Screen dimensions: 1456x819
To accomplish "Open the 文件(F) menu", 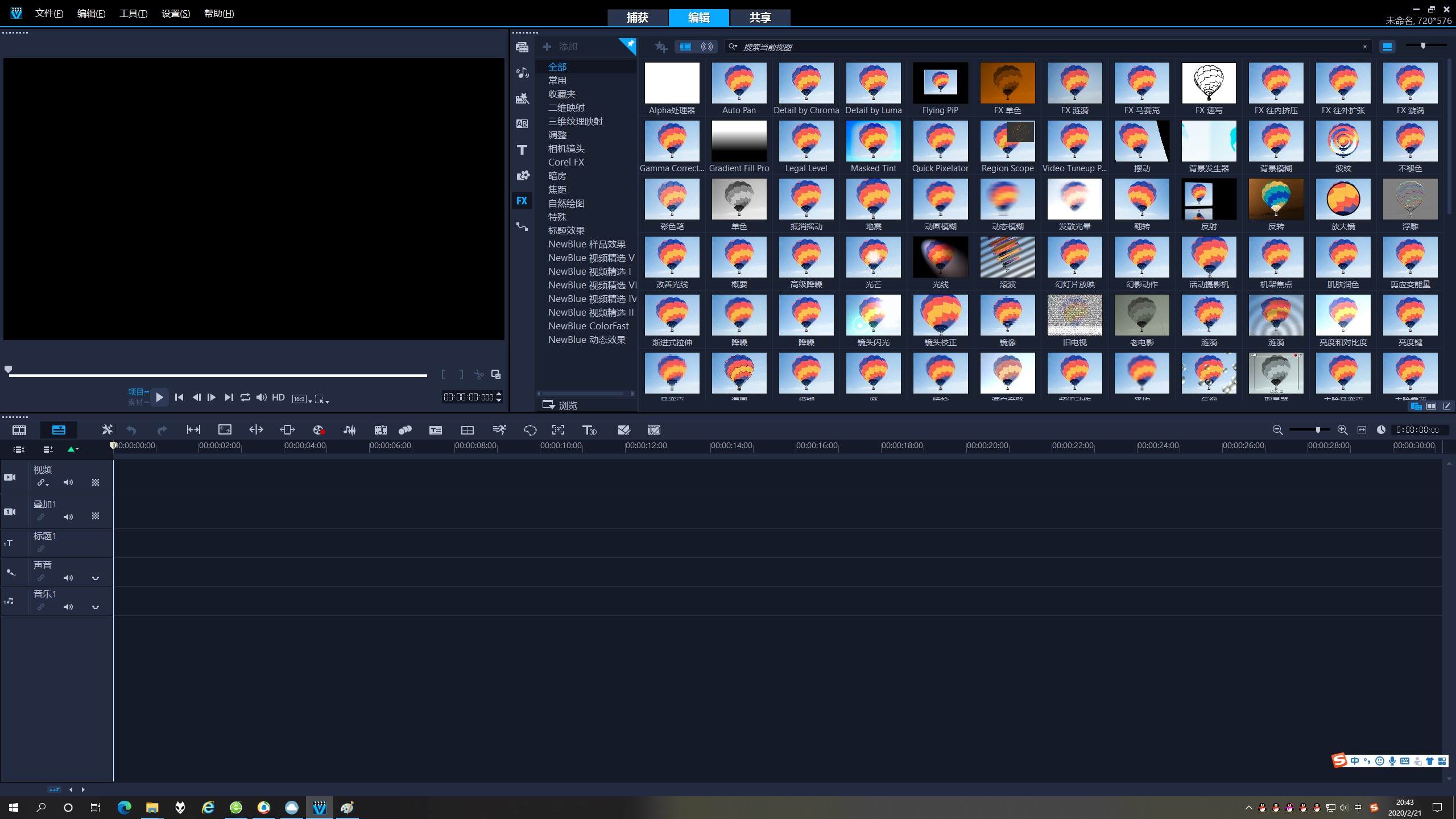I will tap(49, 14).
